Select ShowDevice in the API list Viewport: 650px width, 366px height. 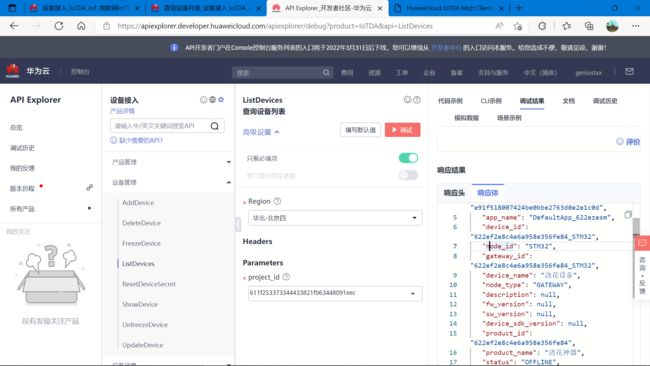(140, 304)
